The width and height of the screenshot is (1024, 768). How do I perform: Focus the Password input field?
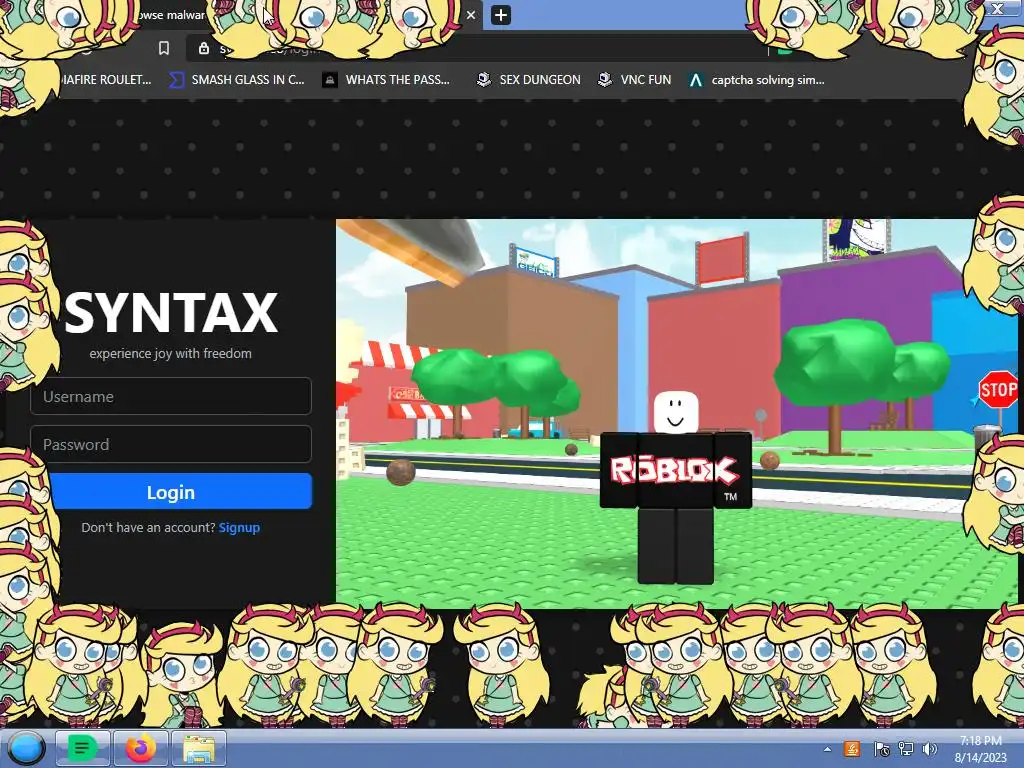tap(171, 444)
